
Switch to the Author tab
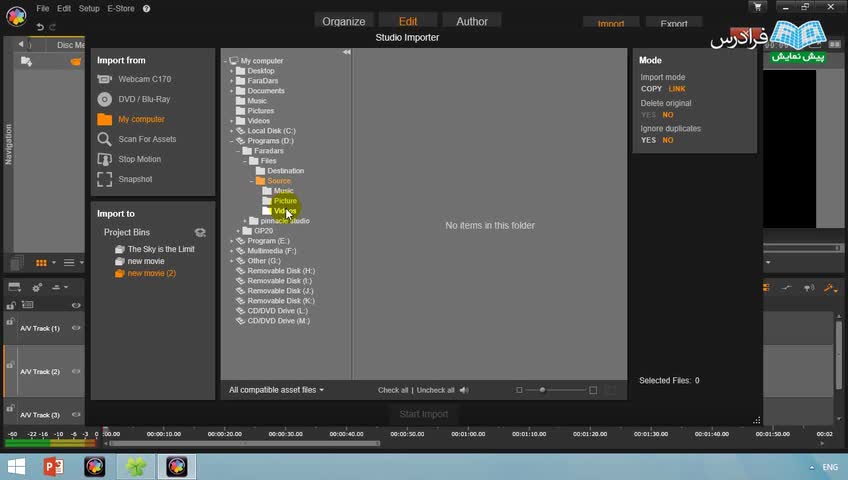(472, 21)
